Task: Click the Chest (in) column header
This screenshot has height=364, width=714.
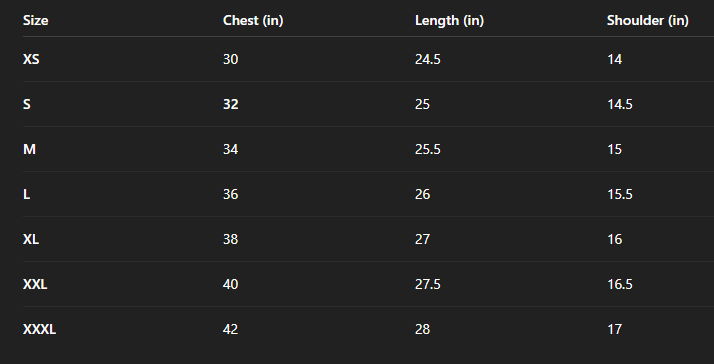Action: [253, 21]
